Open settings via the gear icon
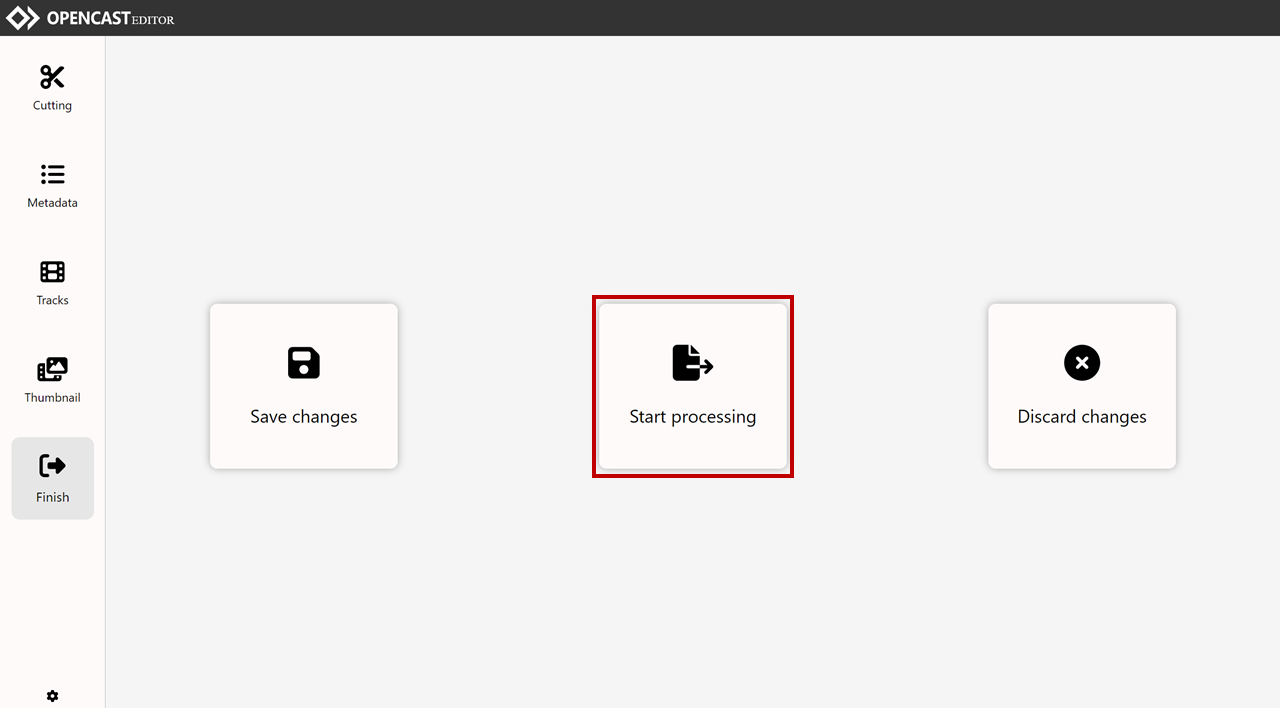The image size is (1280, 708). point(53,696)
